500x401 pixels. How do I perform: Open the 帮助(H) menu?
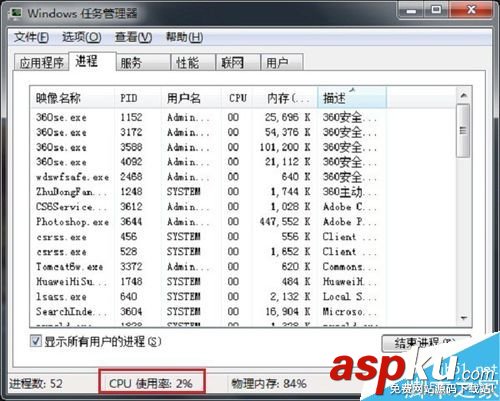point(184,37)
